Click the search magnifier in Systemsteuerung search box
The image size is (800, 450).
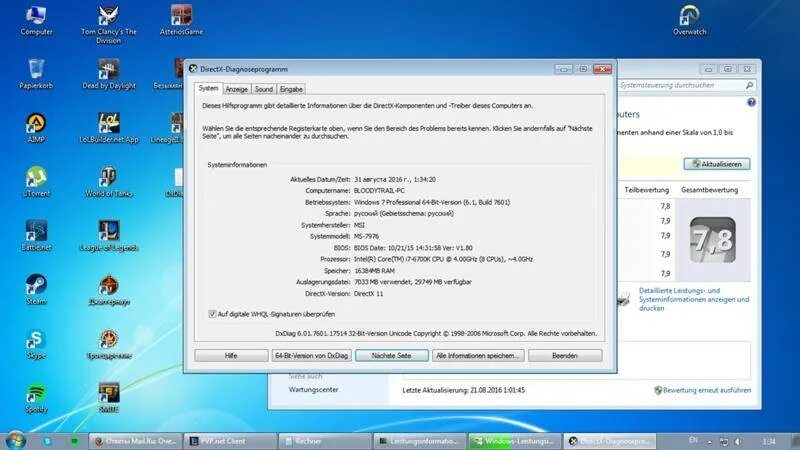coord(749,86)
